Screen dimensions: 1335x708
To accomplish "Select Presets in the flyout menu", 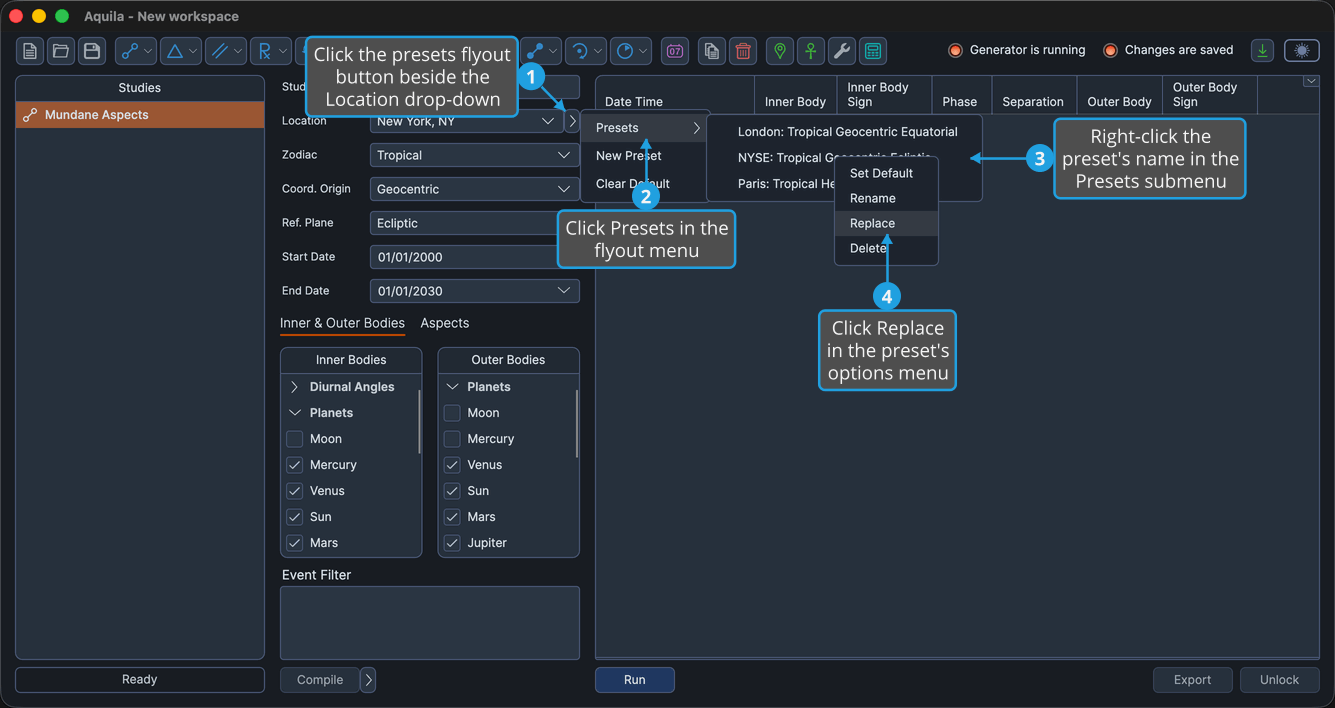I will click(645, 128).
